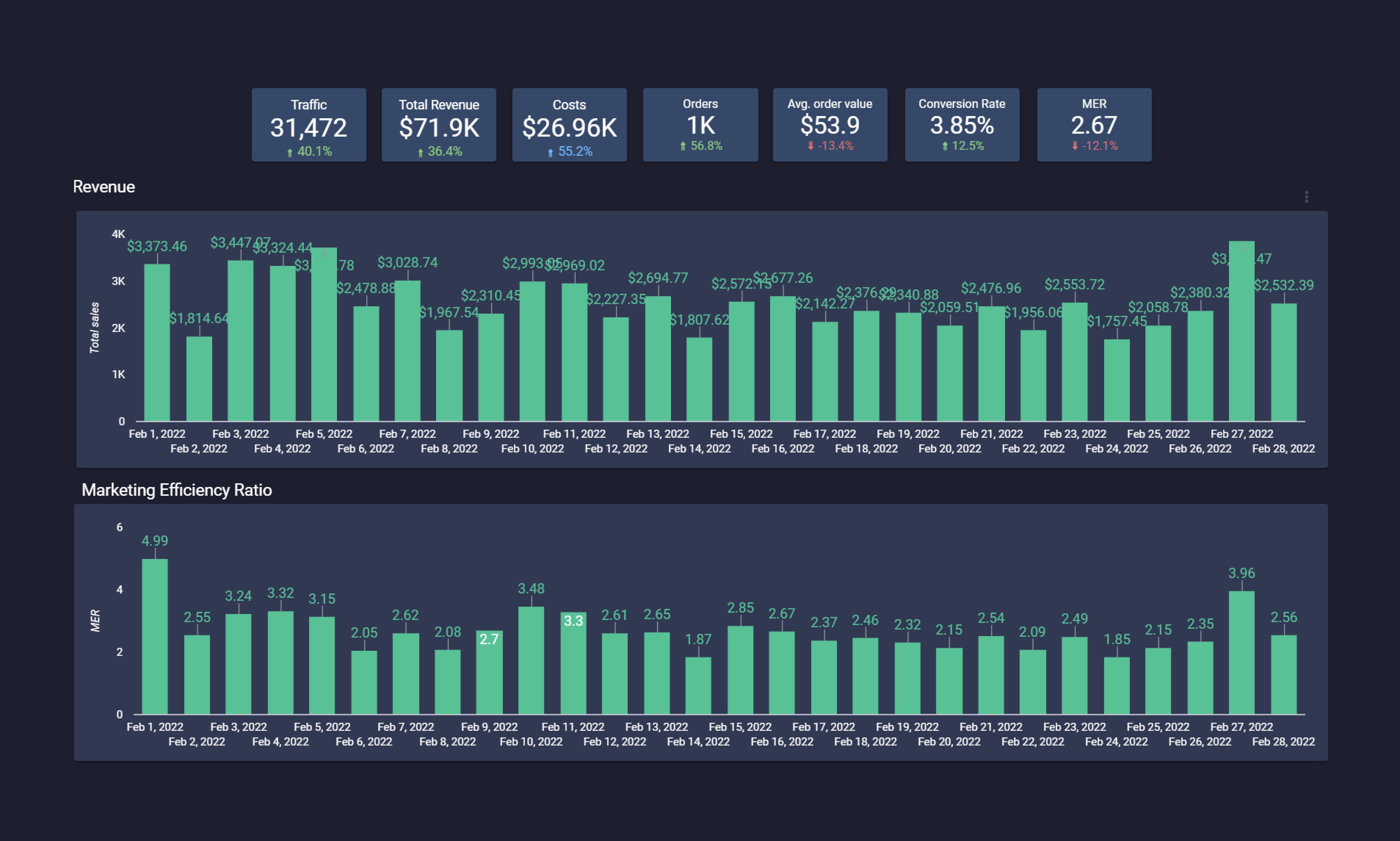This screenshot has height=841, width=1400.
Task: Click the Feb 14 revenue bar $1,807.62
Action: [x=699, y=379]
